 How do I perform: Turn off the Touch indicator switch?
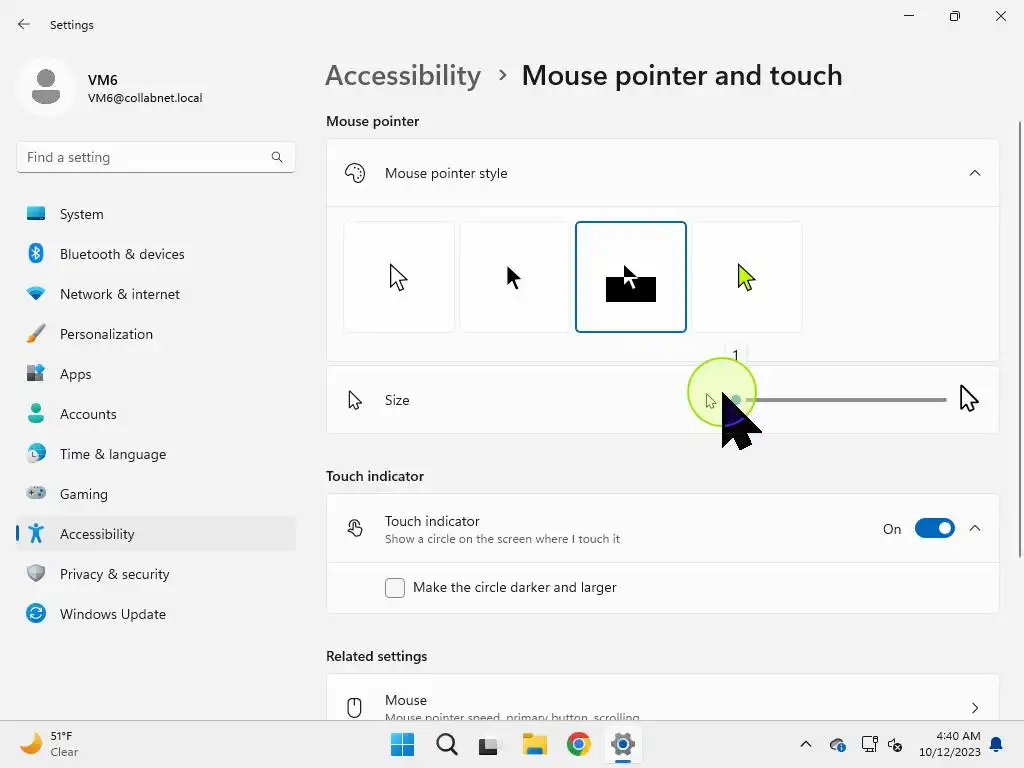coord(935,528)
